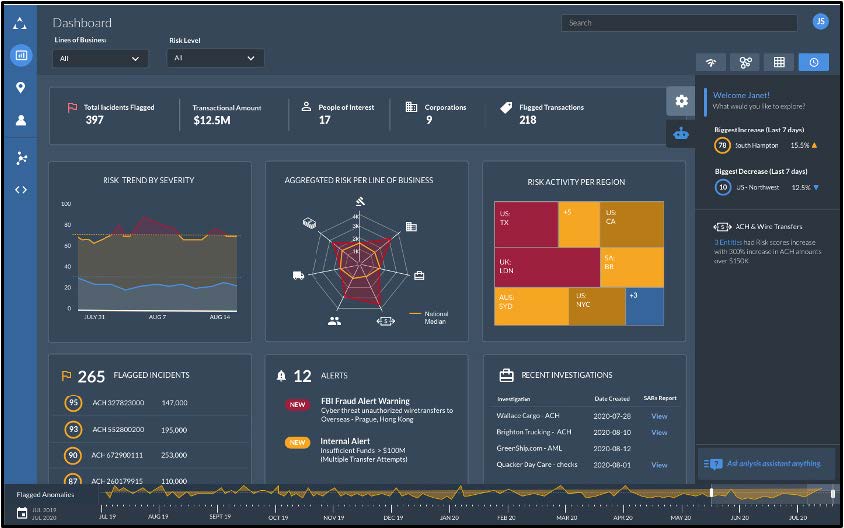Click the gavel icon on radar chart
The width and height of the screenshot is (844, 528).
360,201
